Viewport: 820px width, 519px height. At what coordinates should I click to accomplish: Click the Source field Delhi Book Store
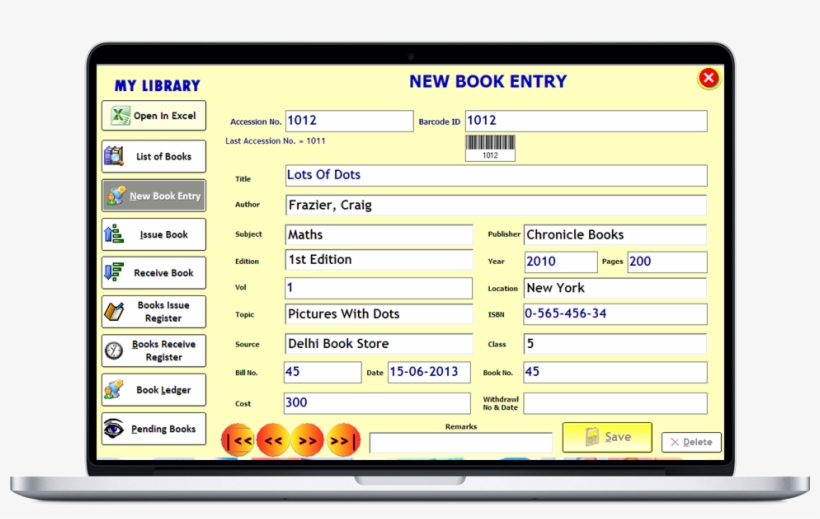pyautogui.click(x=379, y=344)
